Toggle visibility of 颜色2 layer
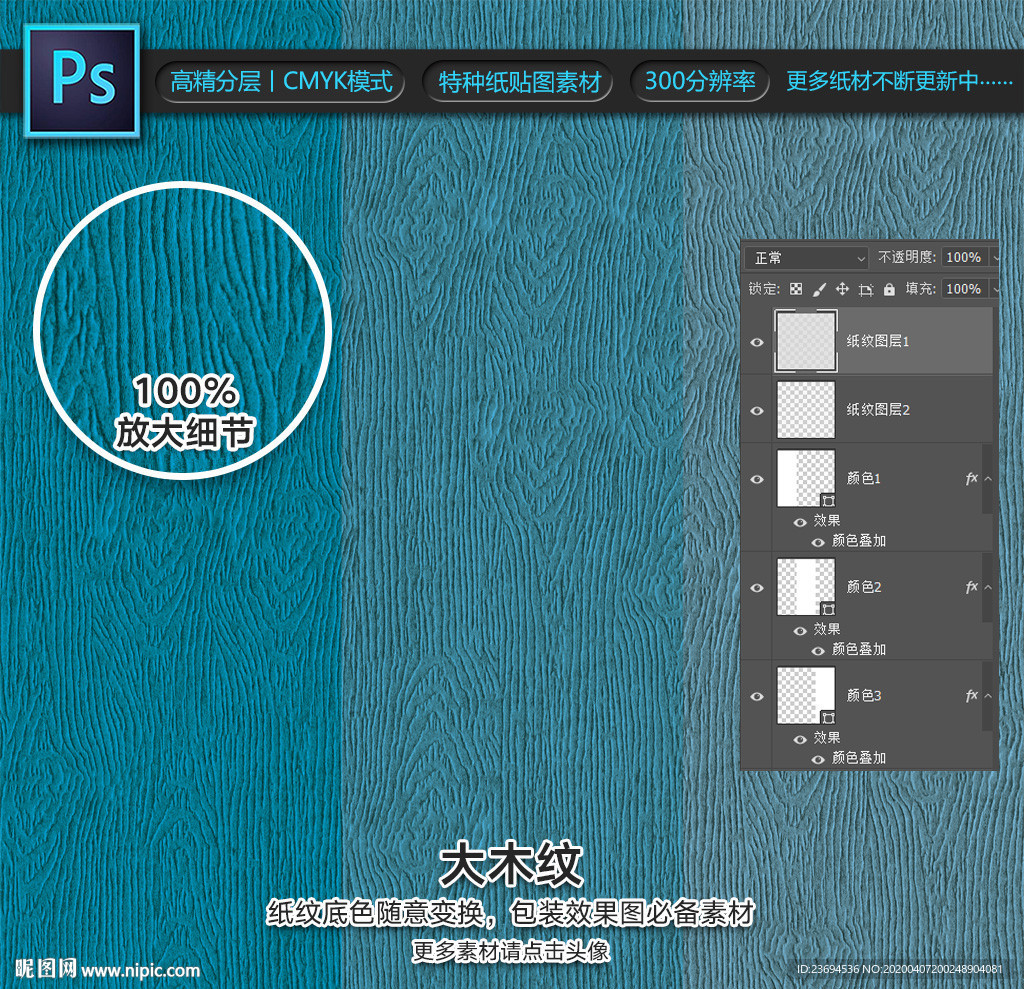 pyautogui.click(x=757, y=587)
